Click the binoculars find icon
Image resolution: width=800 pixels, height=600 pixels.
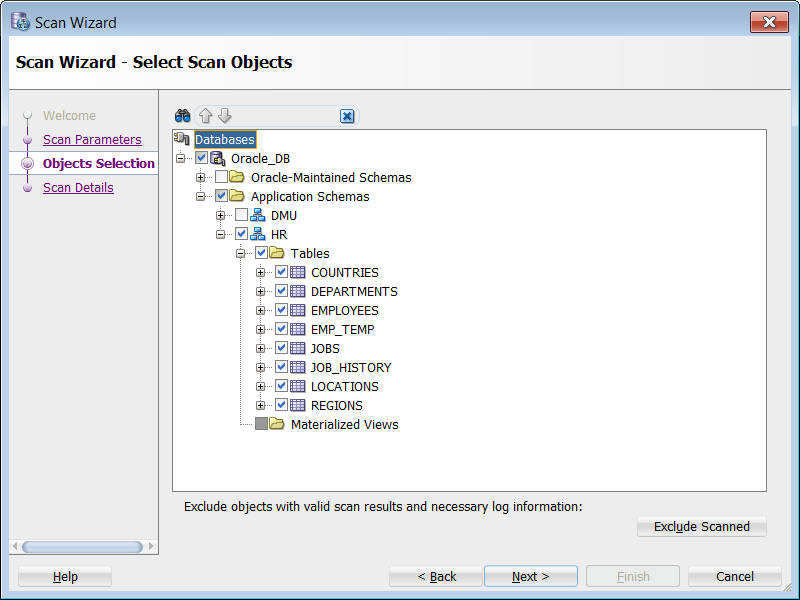click(182, 116)
